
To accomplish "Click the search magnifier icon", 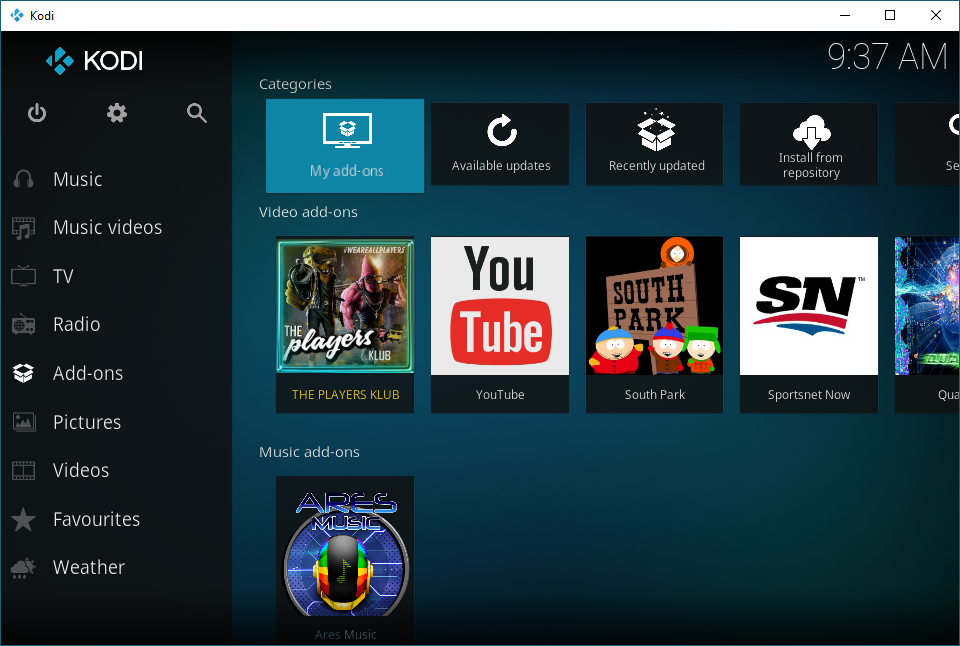I will [197, 113].
